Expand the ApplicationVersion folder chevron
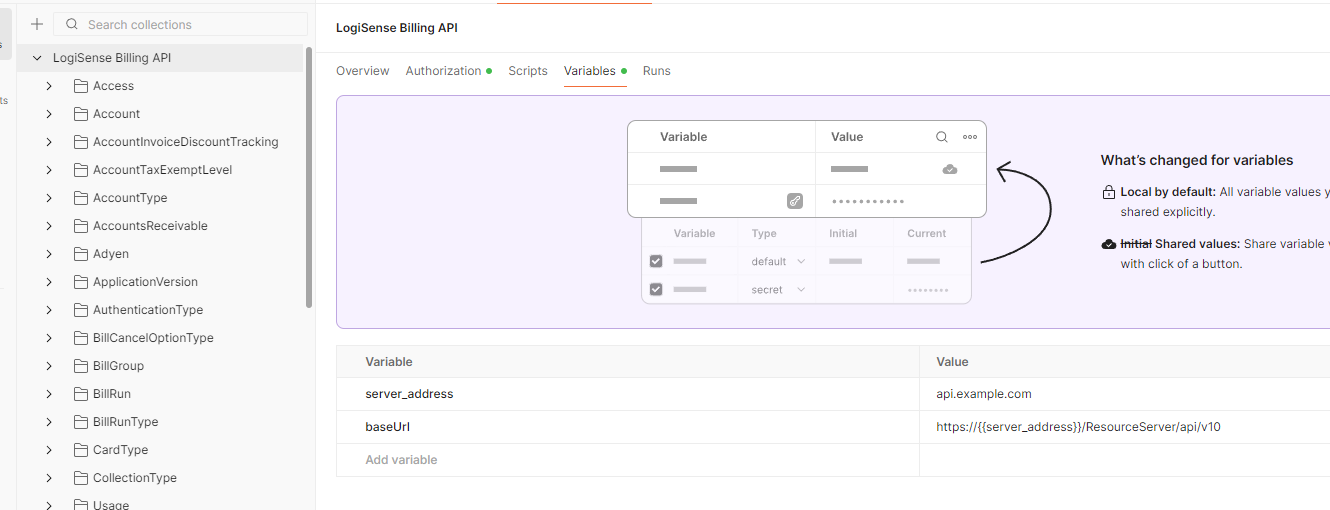 click(x=49, y=282)
